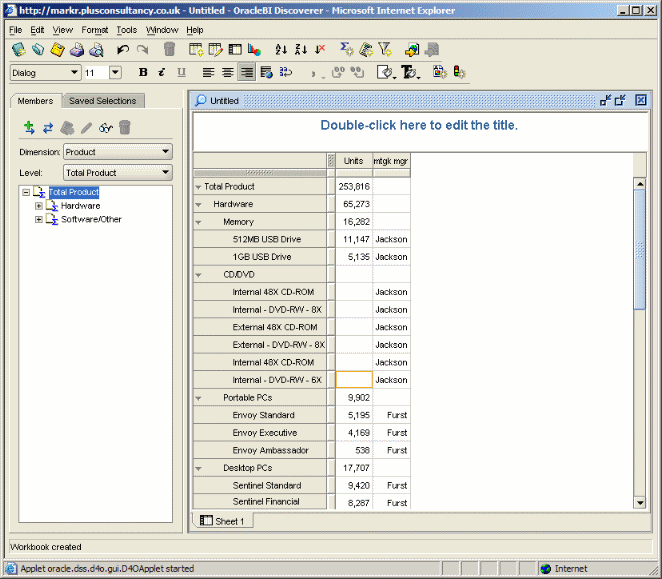Click the glasses find icon in Members

click(106, 128)
